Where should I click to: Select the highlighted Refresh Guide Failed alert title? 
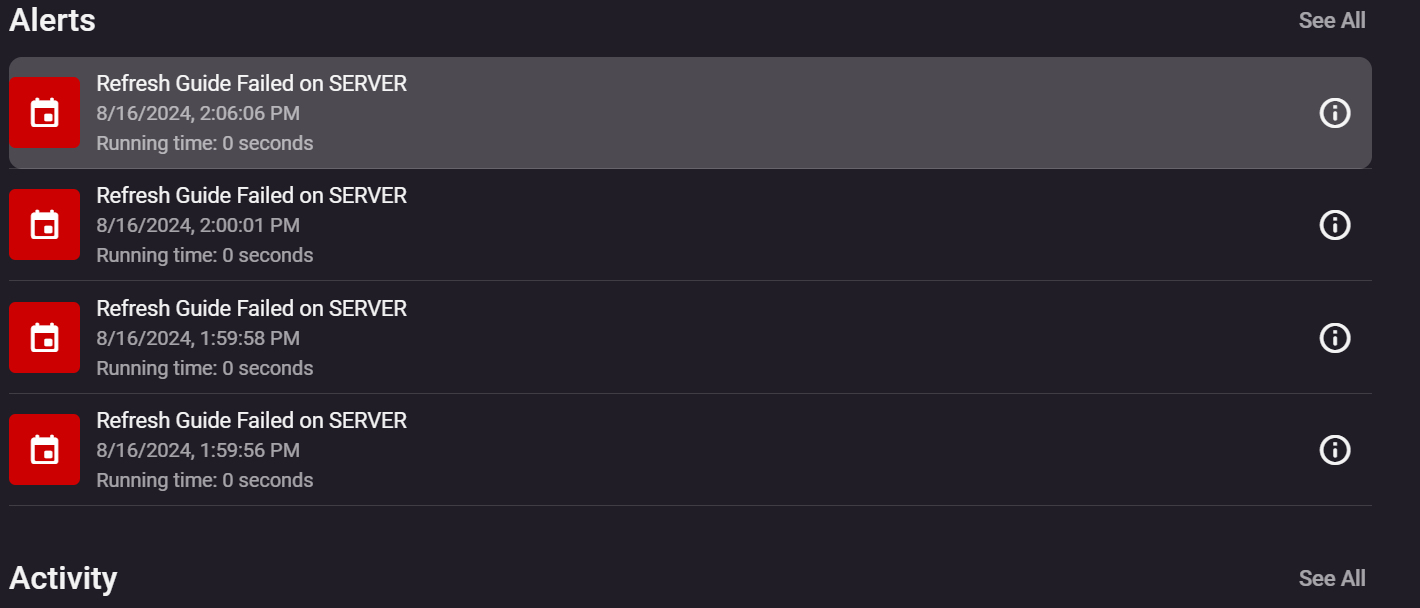coord(251,83)
